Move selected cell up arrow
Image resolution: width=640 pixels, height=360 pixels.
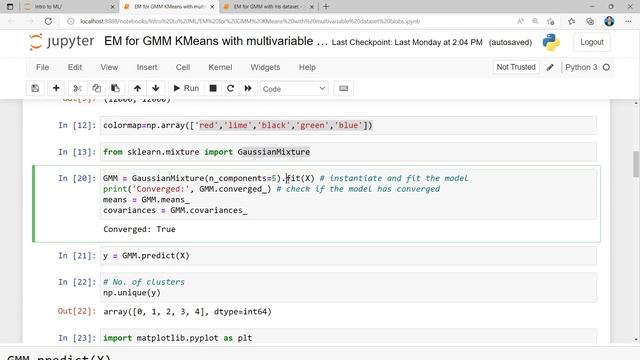click(138, 89)
